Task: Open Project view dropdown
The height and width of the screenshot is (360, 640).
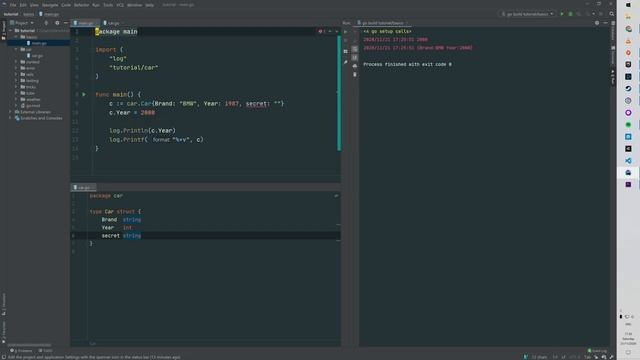Action: tap(22, 23)
